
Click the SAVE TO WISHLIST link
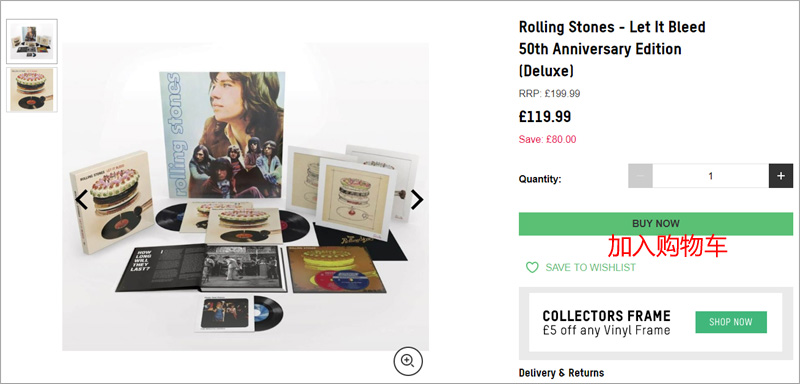coord(590,267)
